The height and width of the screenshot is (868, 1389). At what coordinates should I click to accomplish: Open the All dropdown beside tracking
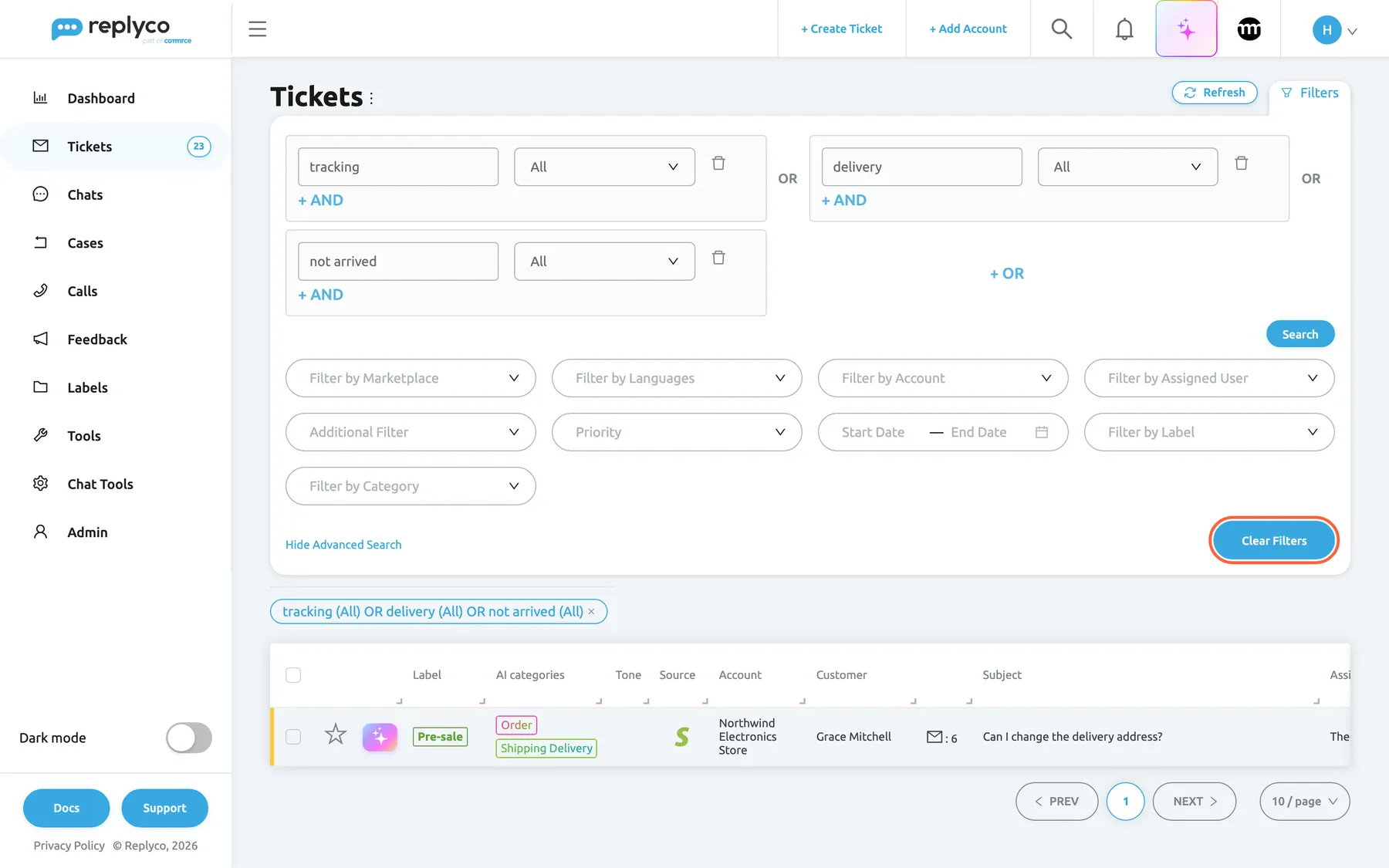click(604, 167)
